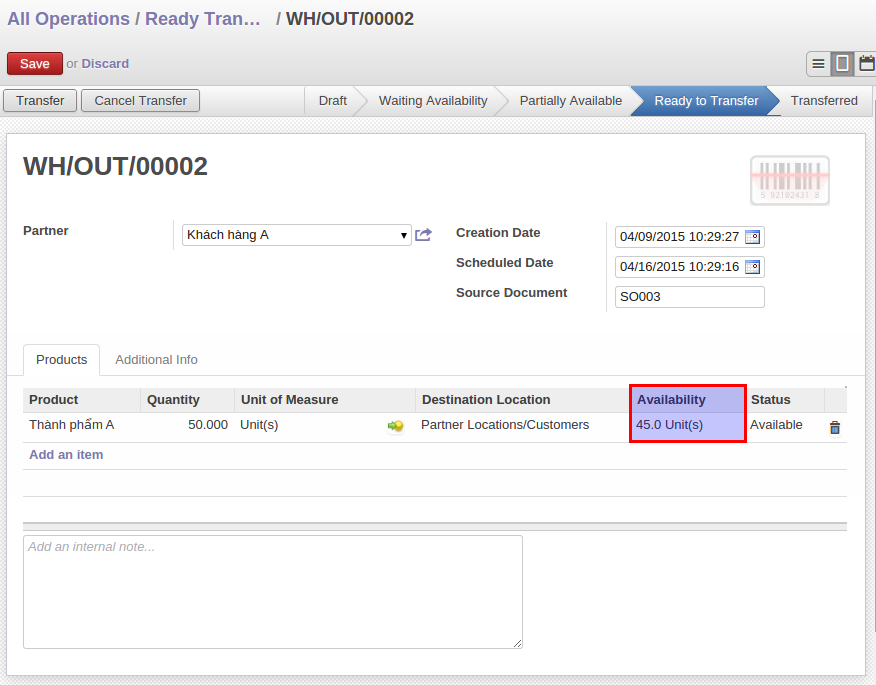The height and width of the screenshot is (685, 876).
Task: Click Cancel Transfer button
Action: [140, 101]
